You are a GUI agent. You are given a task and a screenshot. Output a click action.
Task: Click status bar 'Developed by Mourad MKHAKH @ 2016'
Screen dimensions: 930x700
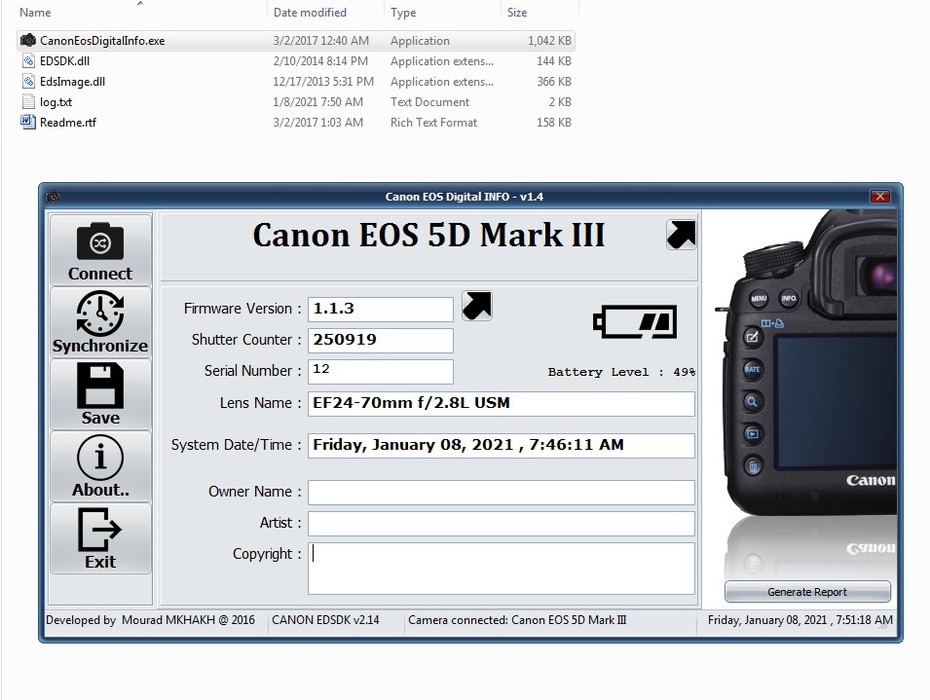tap(150, 620)
